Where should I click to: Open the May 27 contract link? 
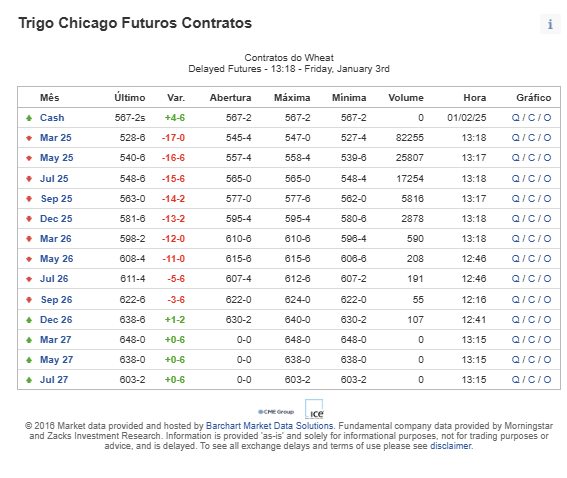coord(56,360)
